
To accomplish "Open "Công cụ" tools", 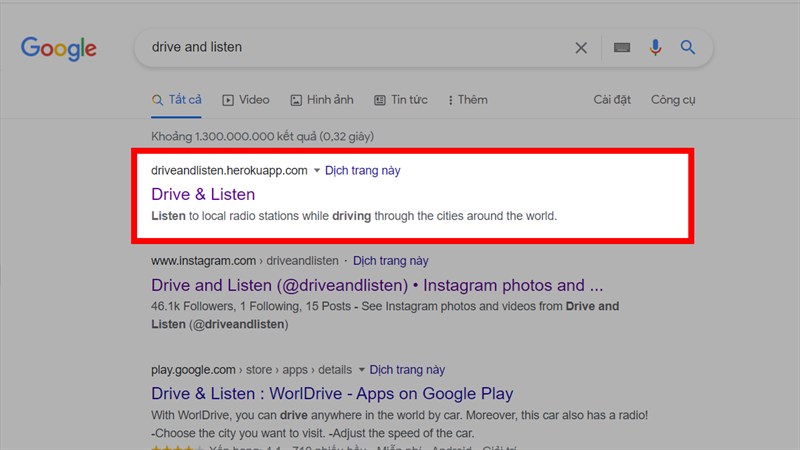I will coord(673,100).
